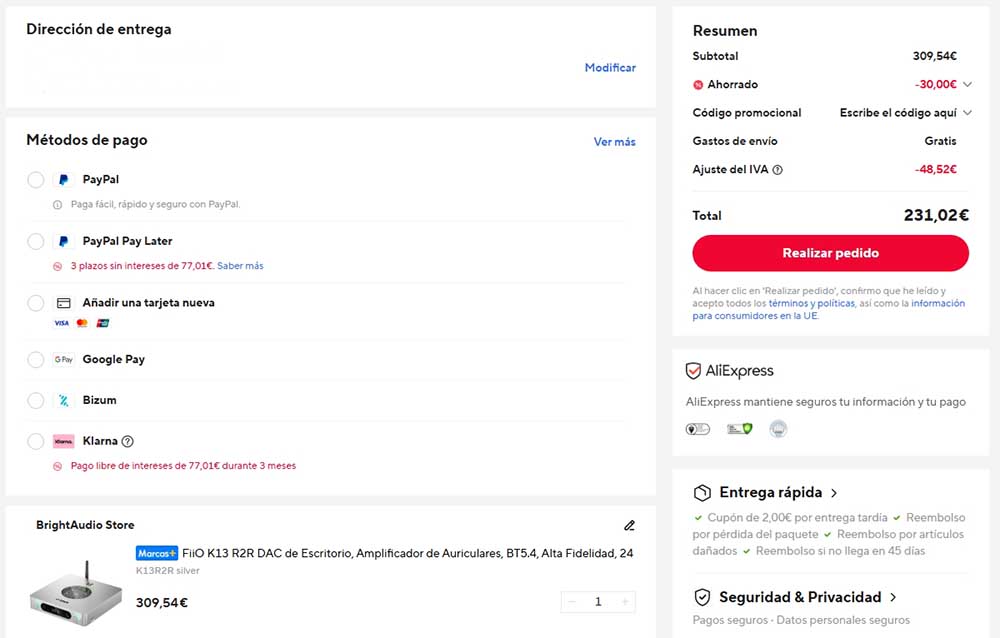
Task: Click the red Ahorrado discount icon
Action: (698, 85)
